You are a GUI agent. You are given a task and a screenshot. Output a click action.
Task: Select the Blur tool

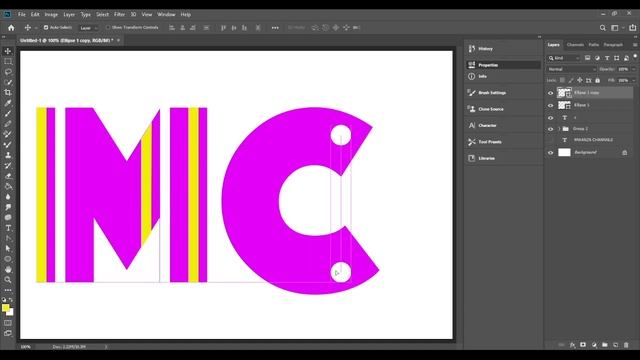pos(8,197)
